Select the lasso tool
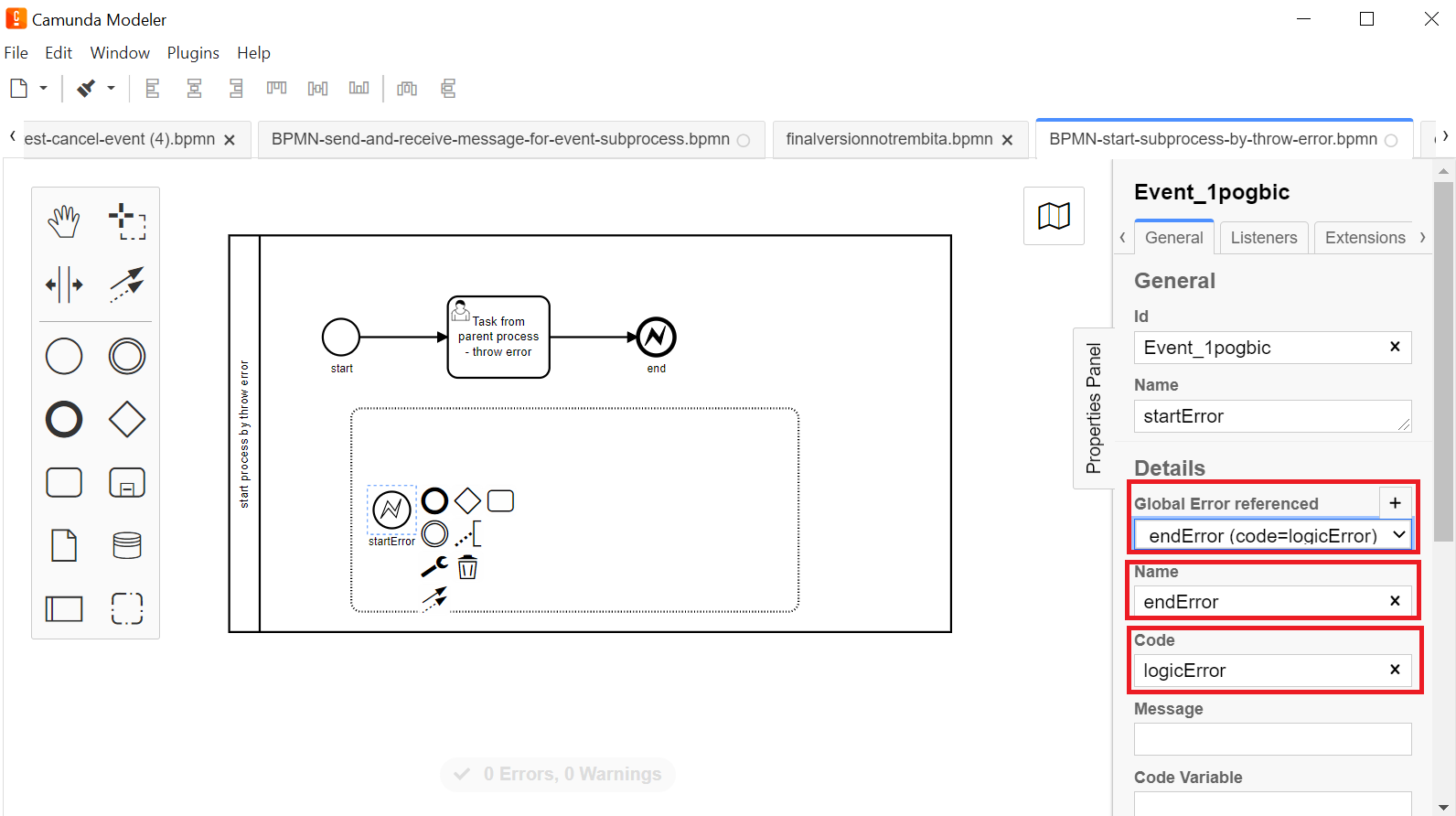Screen dimensions: 1456x816 [x=127, y=221]
